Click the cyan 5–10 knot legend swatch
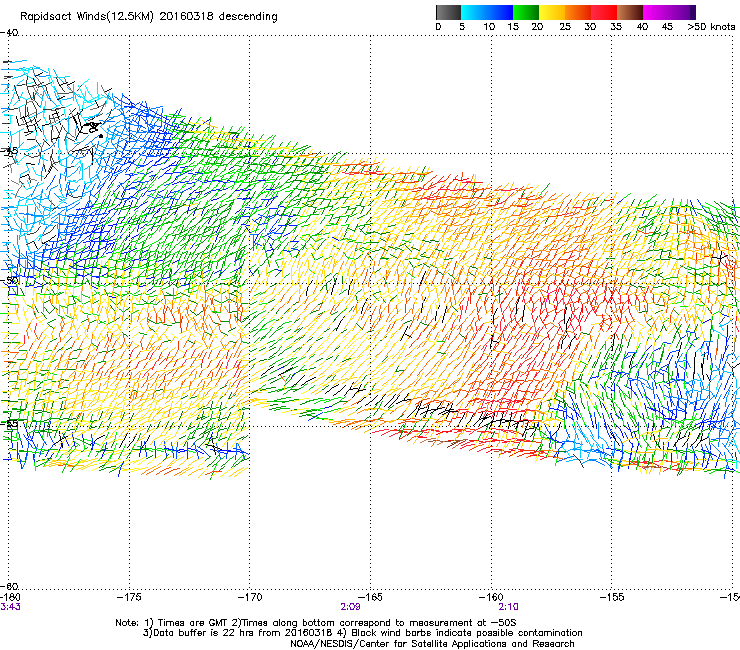 point(474,12)
